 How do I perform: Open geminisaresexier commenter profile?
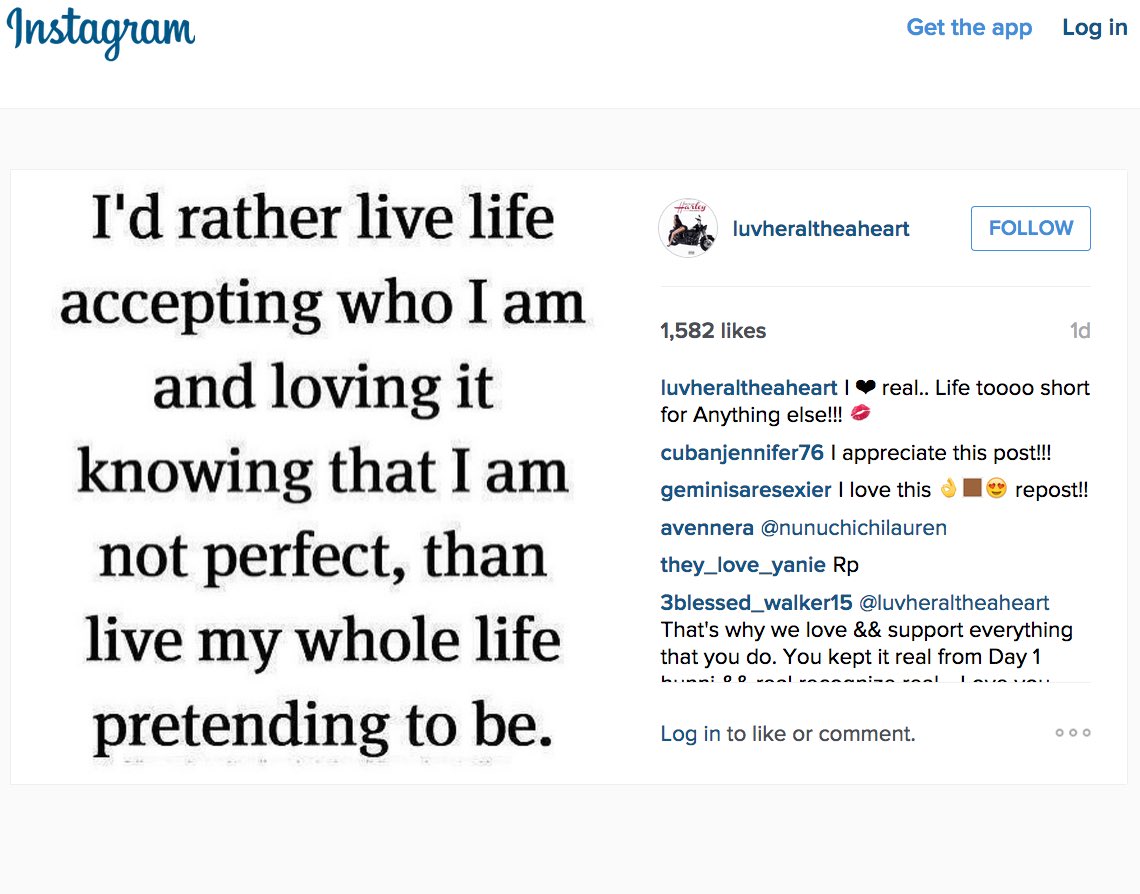point(746,490)
